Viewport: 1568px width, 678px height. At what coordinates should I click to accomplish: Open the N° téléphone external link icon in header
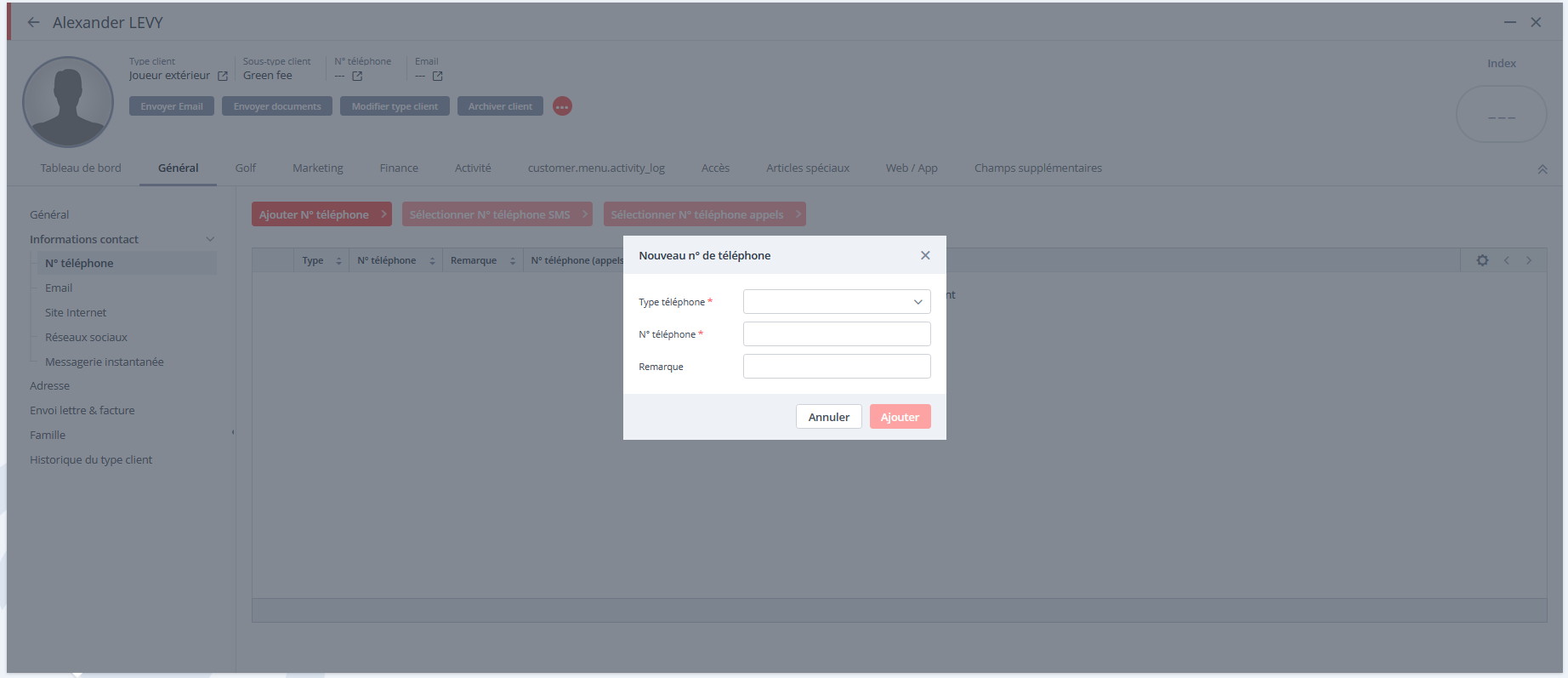pyautogui.click(x=357, y=76)
